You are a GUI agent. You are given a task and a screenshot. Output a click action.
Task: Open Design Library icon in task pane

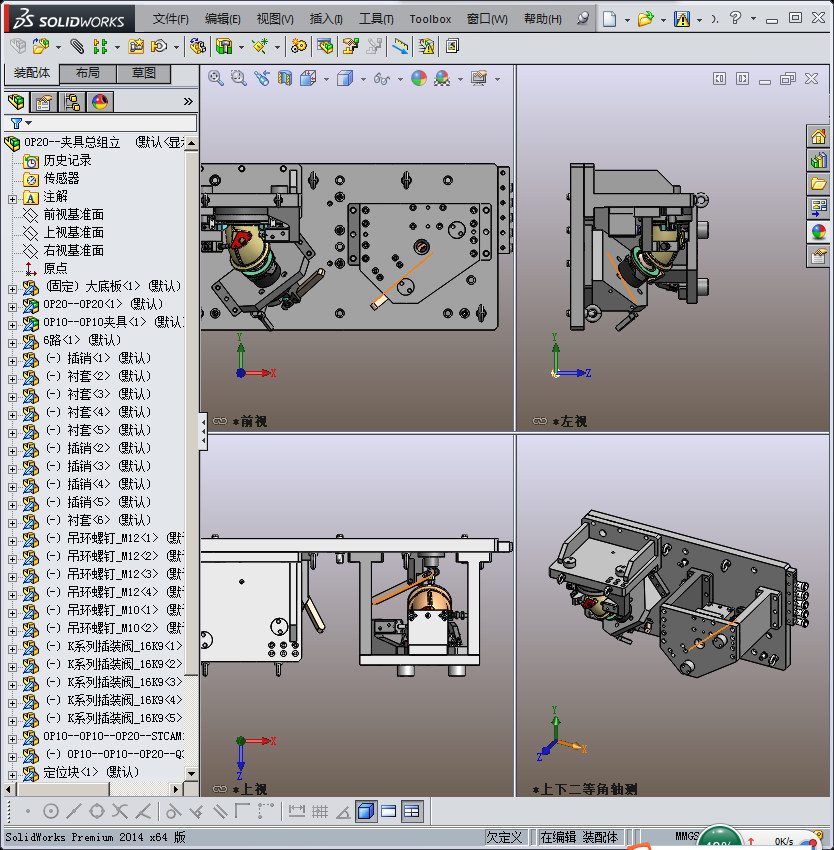tap(818, 160)
